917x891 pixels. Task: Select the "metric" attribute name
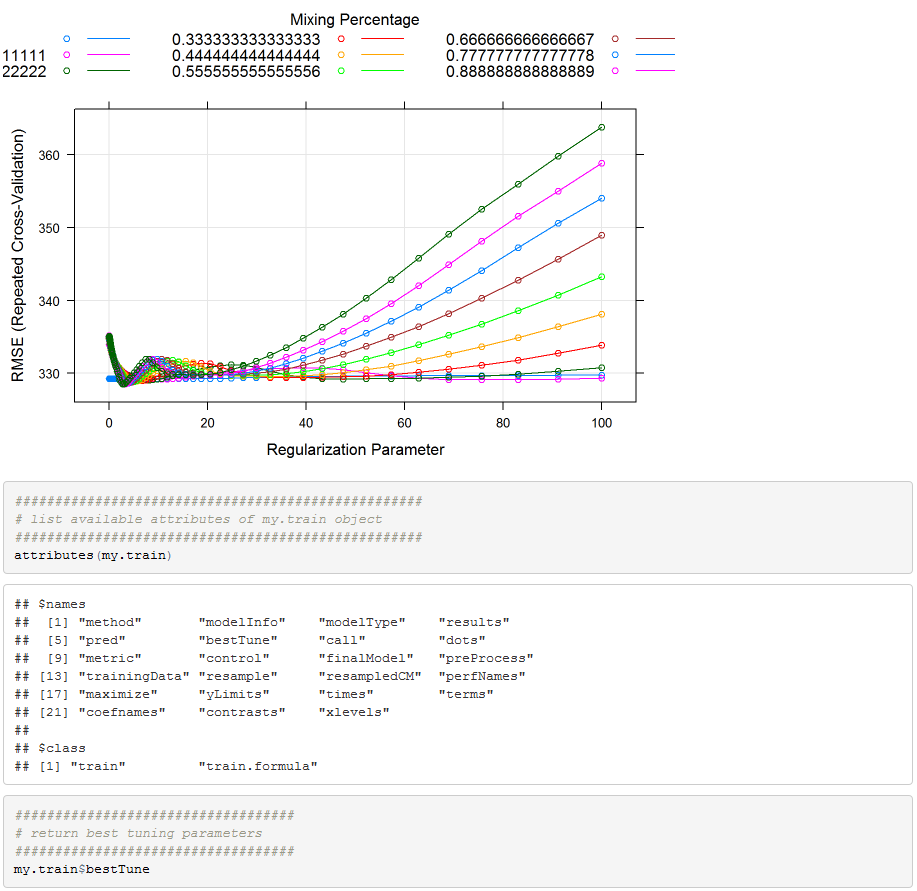(x=110, y=658)
